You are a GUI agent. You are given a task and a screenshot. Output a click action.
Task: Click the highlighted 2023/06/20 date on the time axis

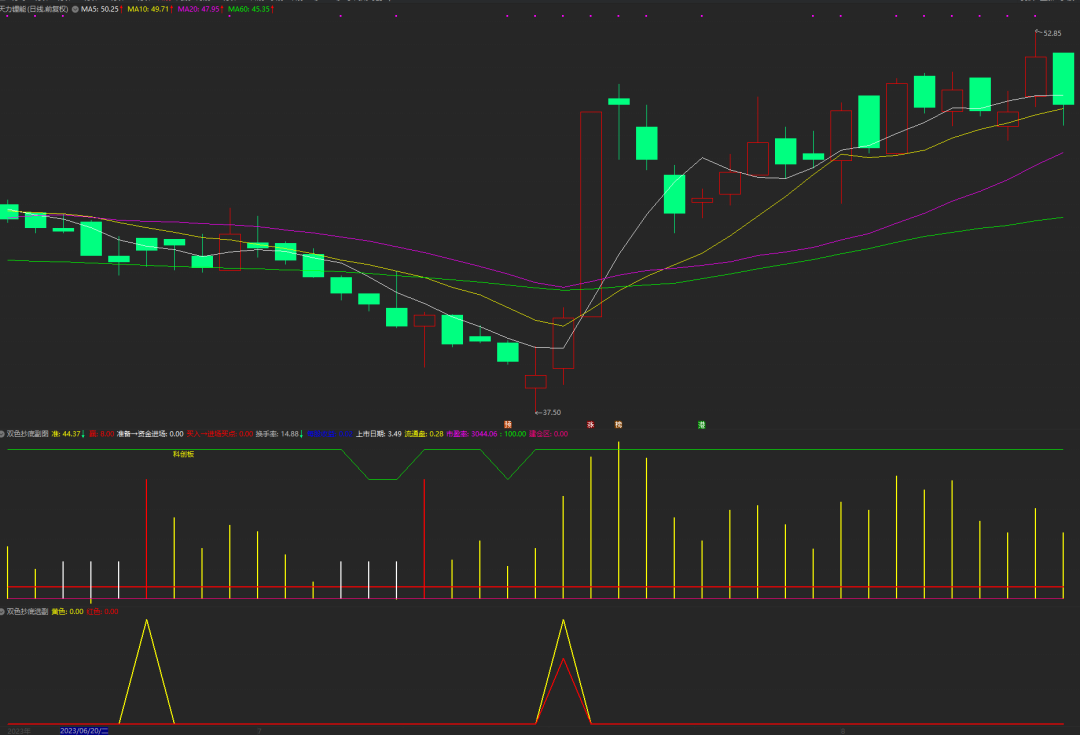coord(84,730)
